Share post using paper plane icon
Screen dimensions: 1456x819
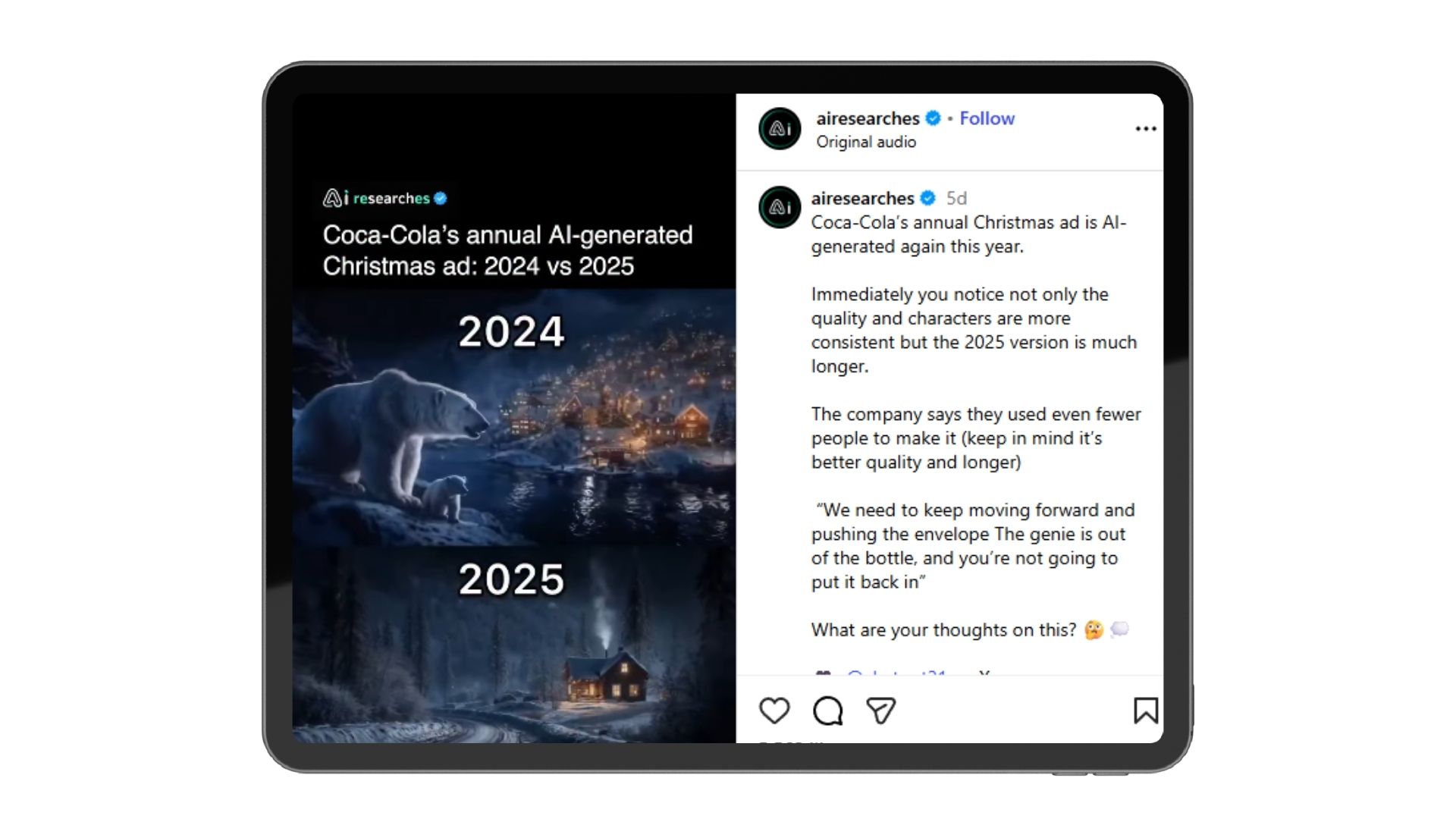pyautogui.click(x=881, y=711)
